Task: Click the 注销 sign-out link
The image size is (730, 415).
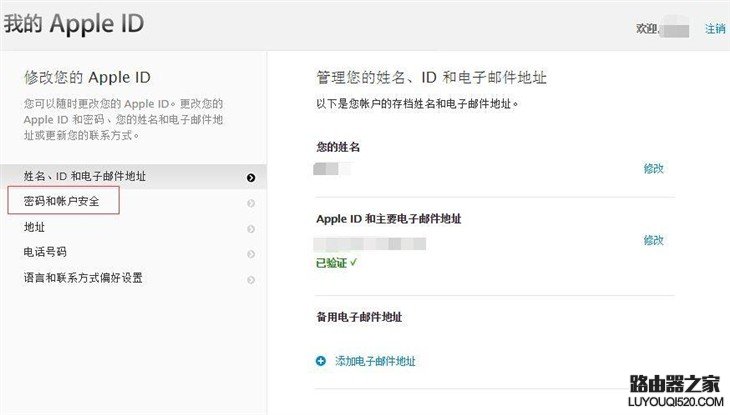Action: pos(715,29)
